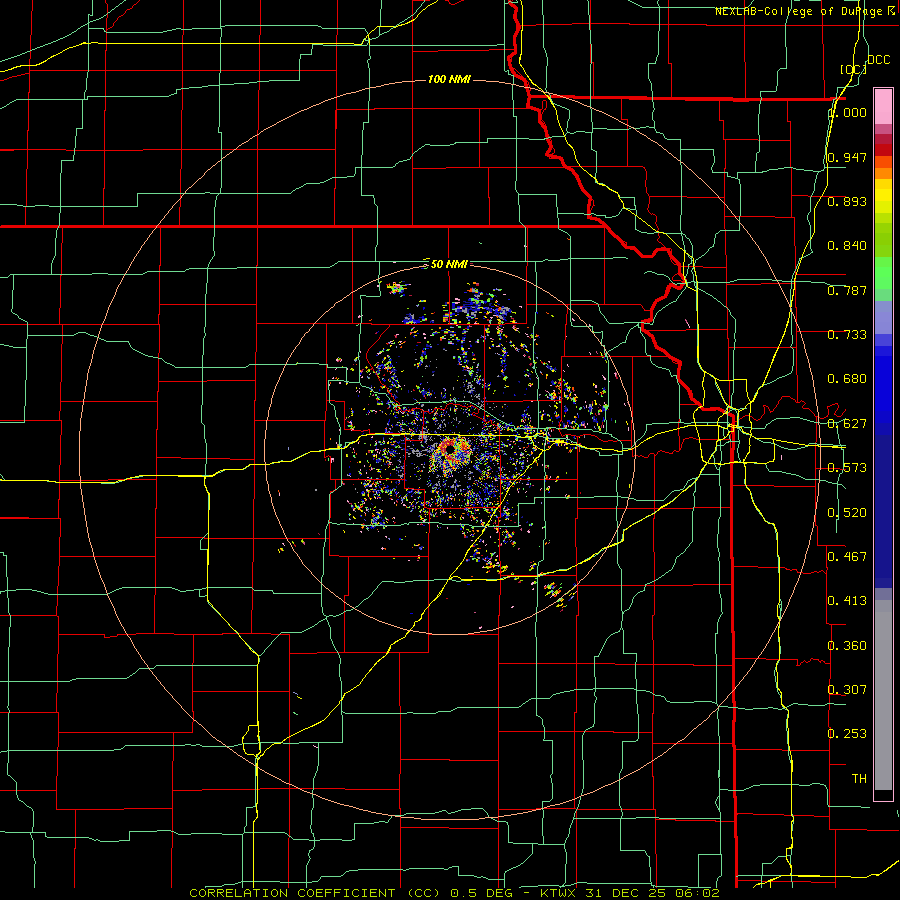Click the 0.253 scale value
The image size is (900, 900).
click(847, 734)
